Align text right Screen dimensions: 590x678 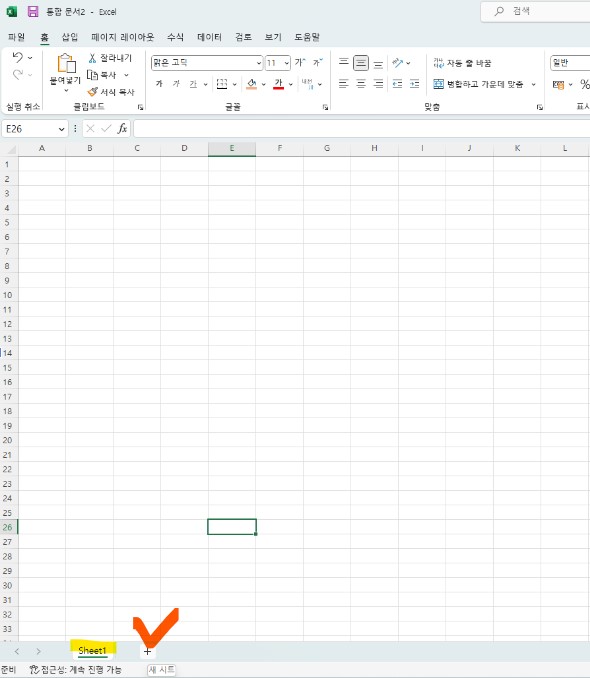[378, 84]
